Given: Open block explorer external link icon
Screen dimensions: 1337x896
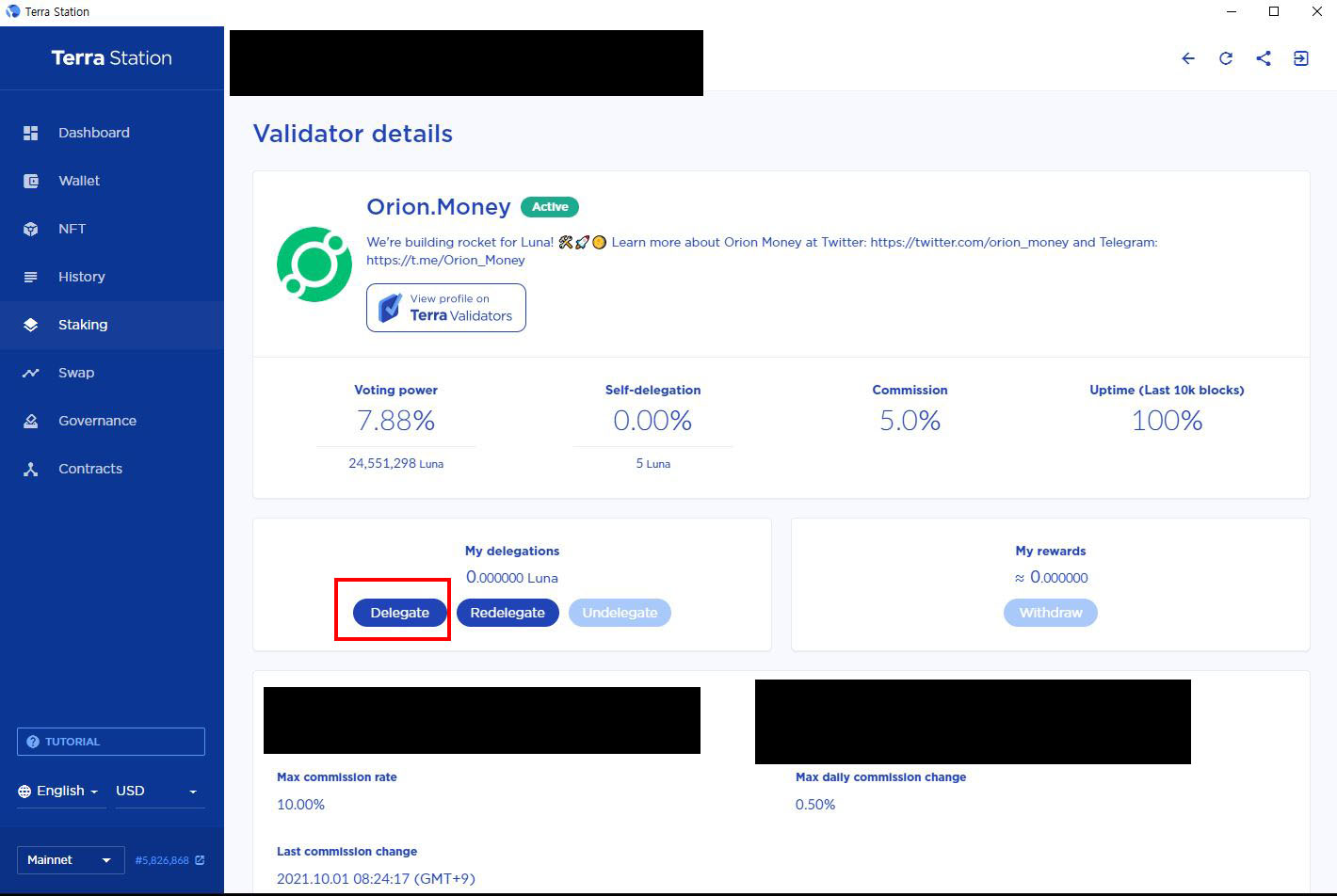Looking at the screenshot, I should pyautogui.click(x=200, y=860).
